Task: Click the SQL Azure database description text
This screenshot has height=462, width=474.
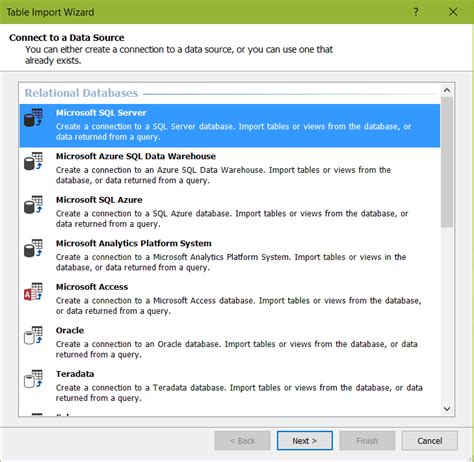Action: pos(232,219)
